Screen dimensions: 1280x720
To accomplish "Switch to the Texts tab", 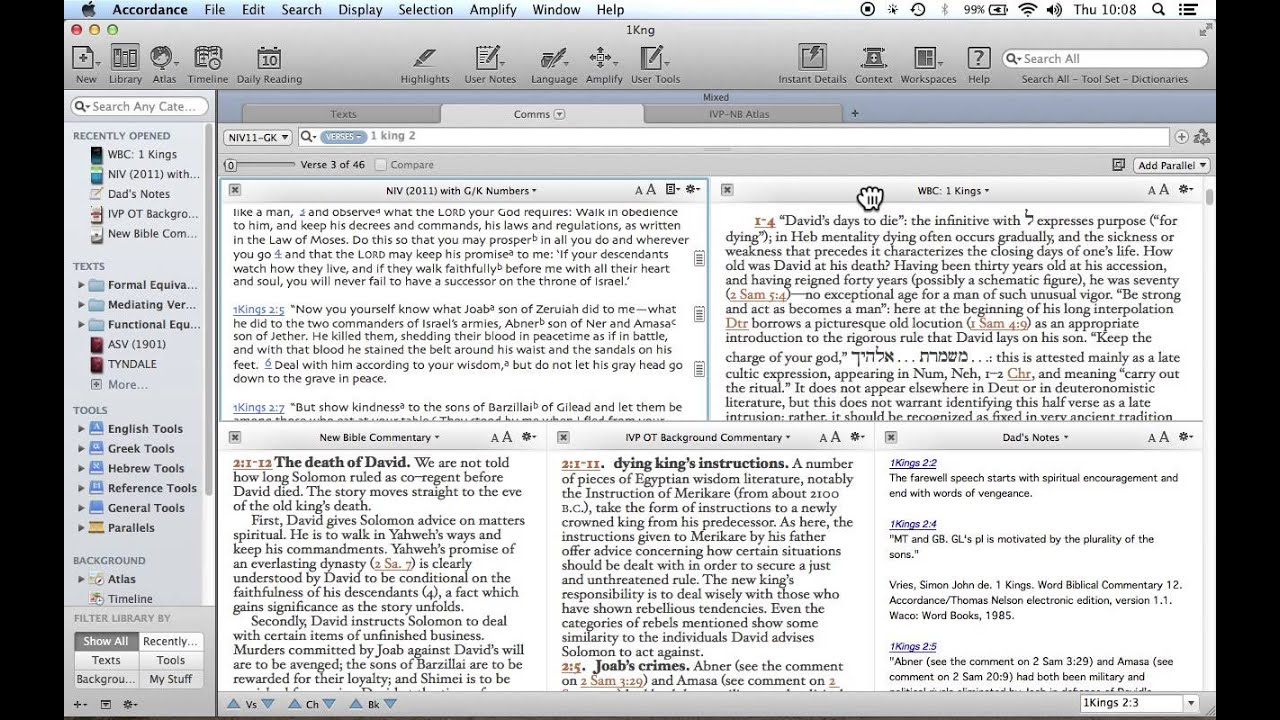I will 343,114.
